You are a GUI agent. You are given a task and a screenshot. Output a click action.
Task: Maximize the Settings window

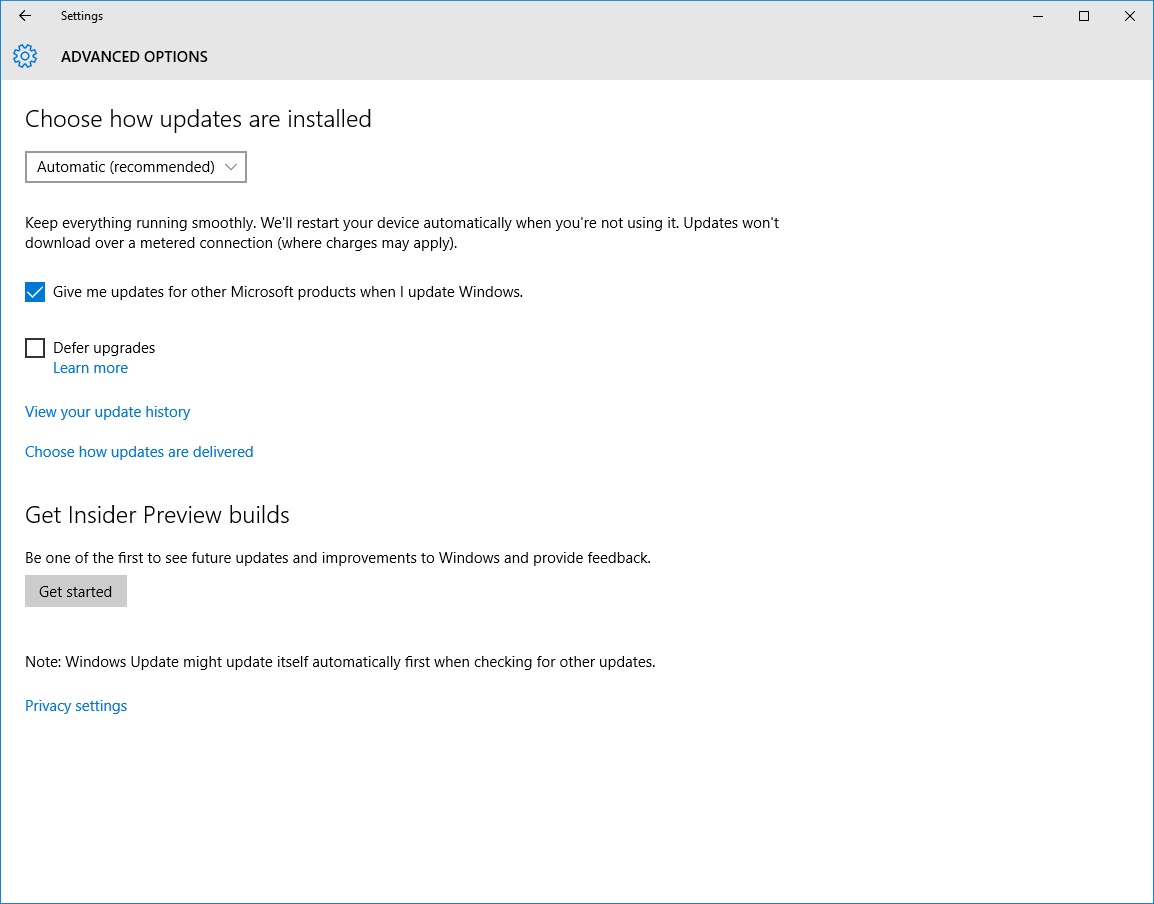(x=1083, y=16)
